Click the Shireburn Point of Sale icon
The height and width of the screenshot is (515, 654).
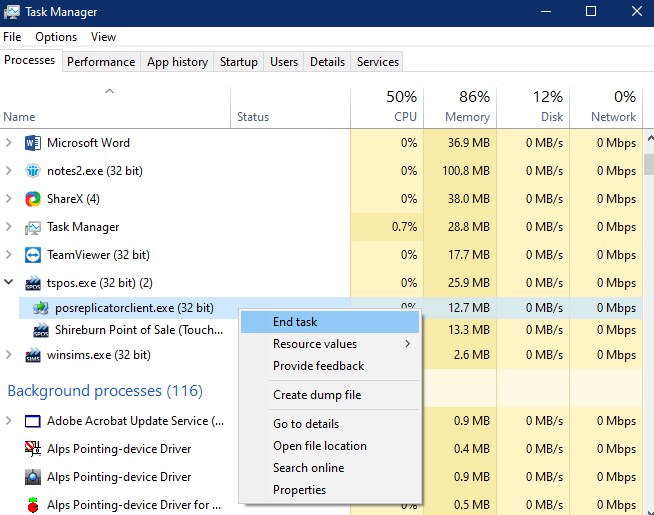point(41,330)
